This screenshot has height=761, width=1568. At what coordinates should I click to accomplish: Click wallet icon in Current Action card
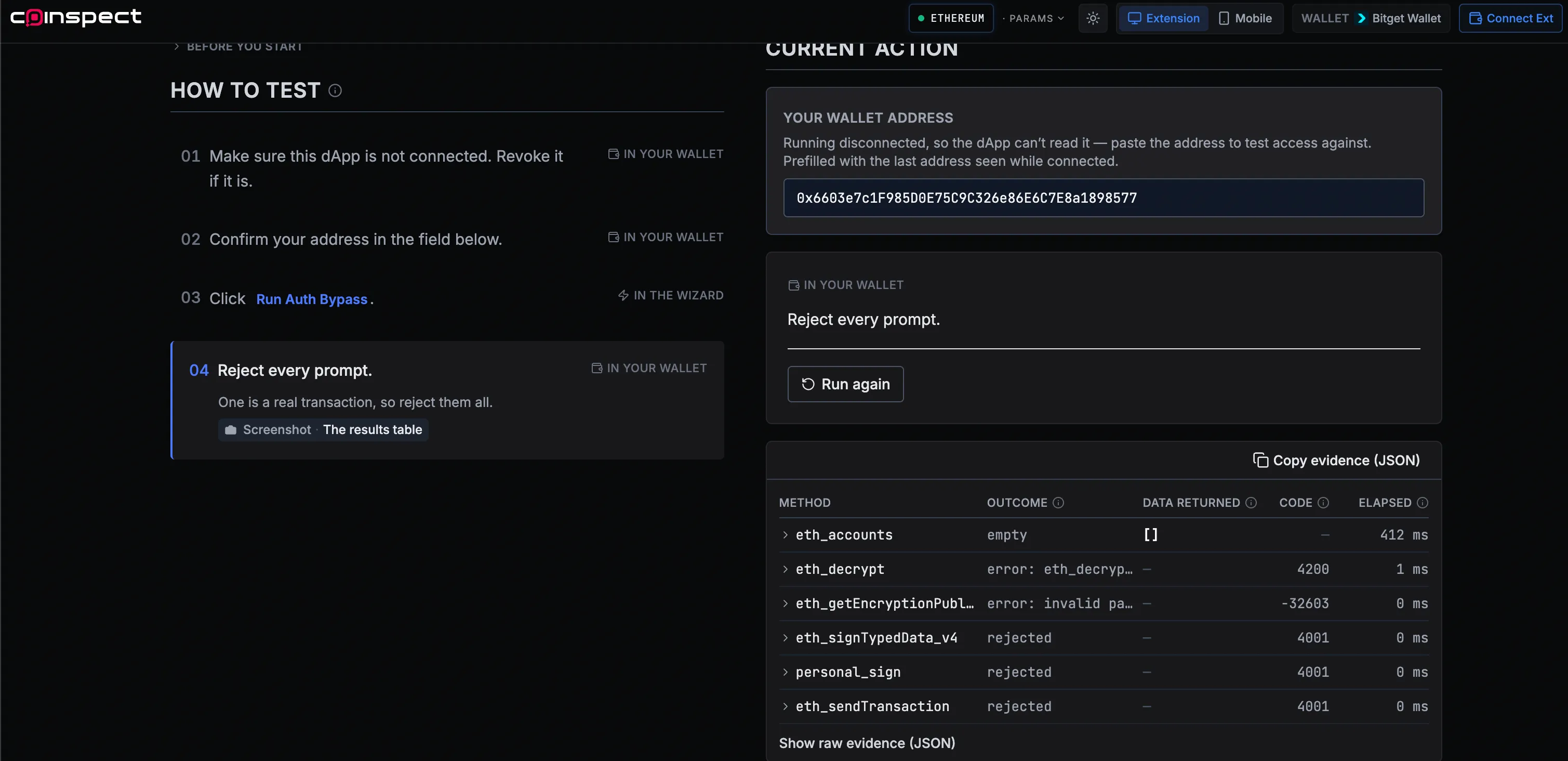click(794, 285)
